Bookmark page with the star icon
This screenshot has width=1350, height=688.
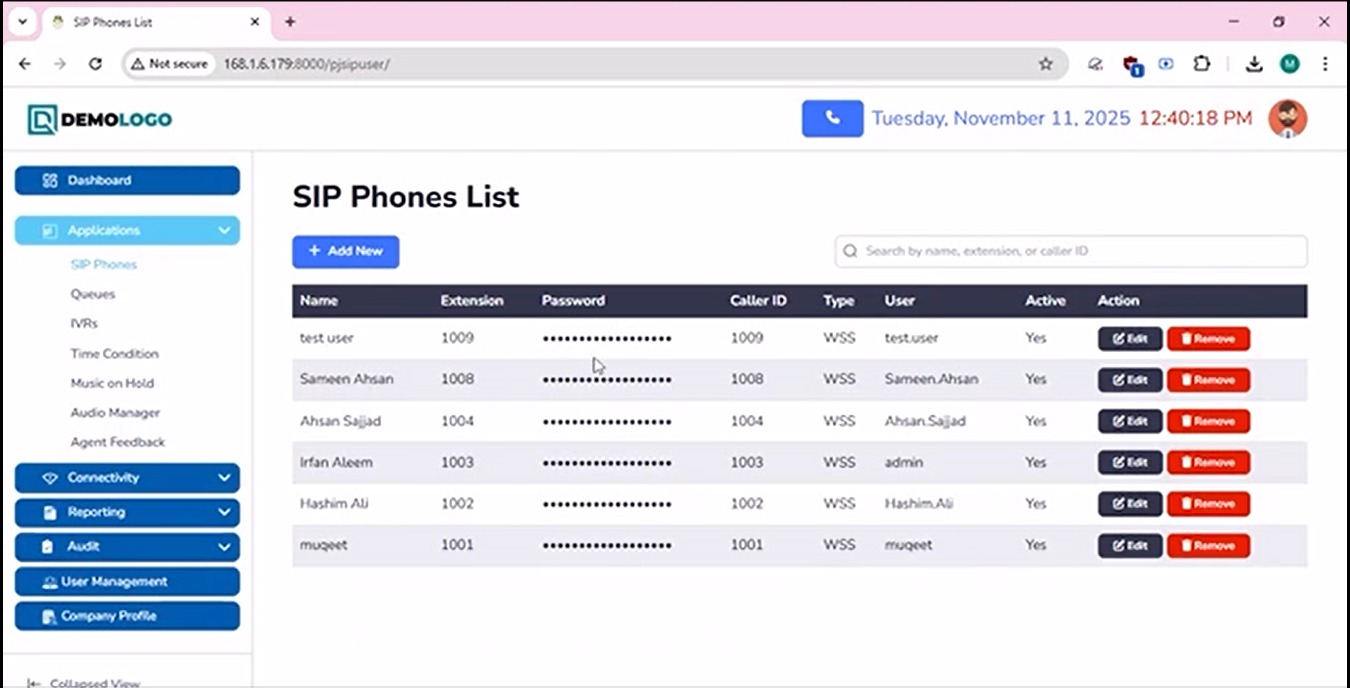click(x=1046, y=64)
